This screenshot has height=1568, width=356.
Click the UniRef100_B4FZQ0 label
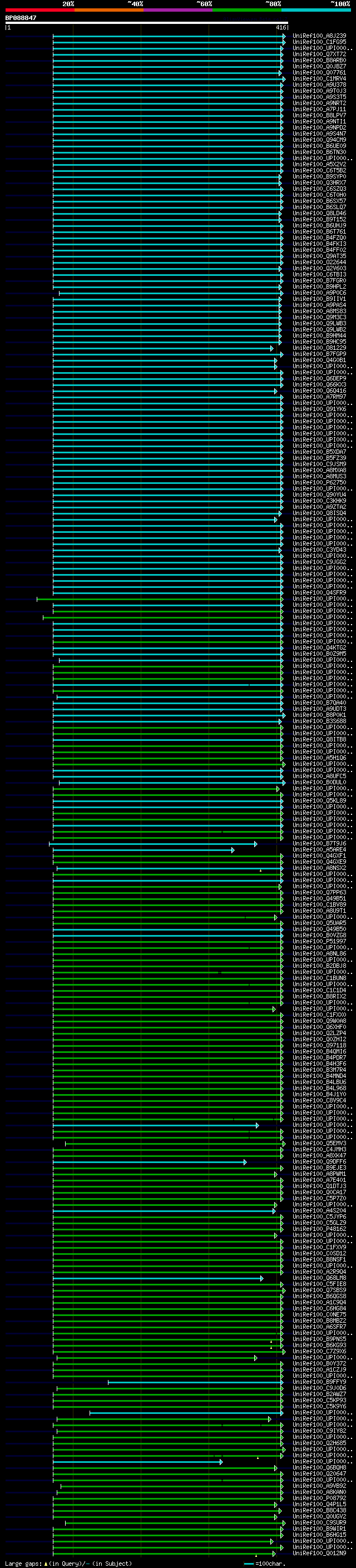coord(319,238)
